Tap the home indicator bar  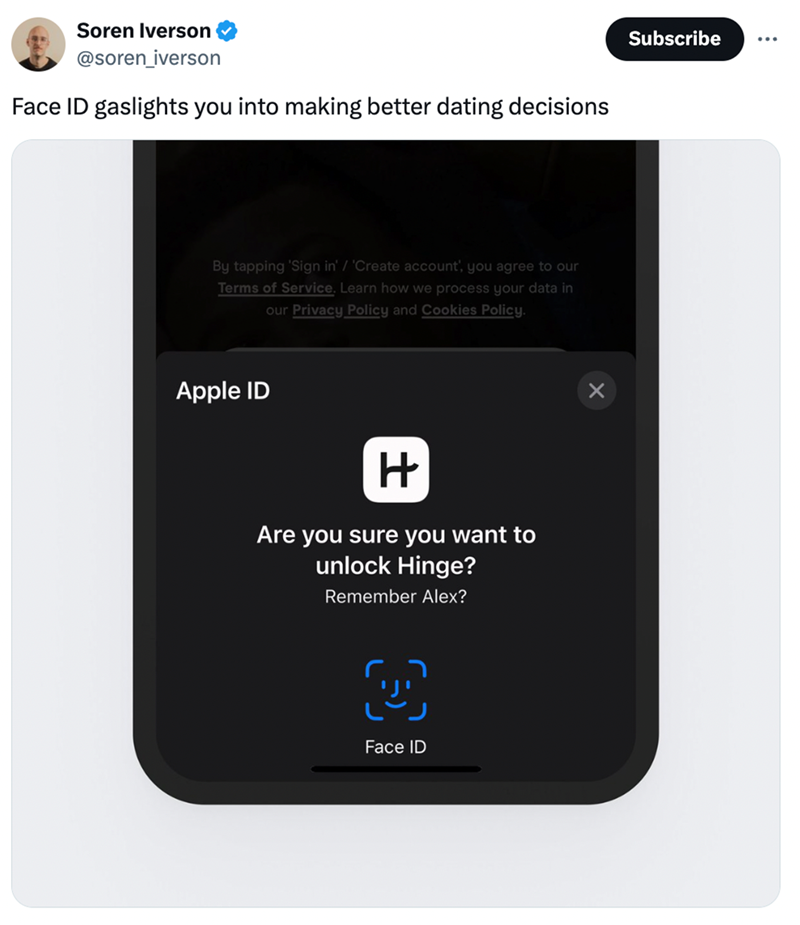click(x=396, y=769)
